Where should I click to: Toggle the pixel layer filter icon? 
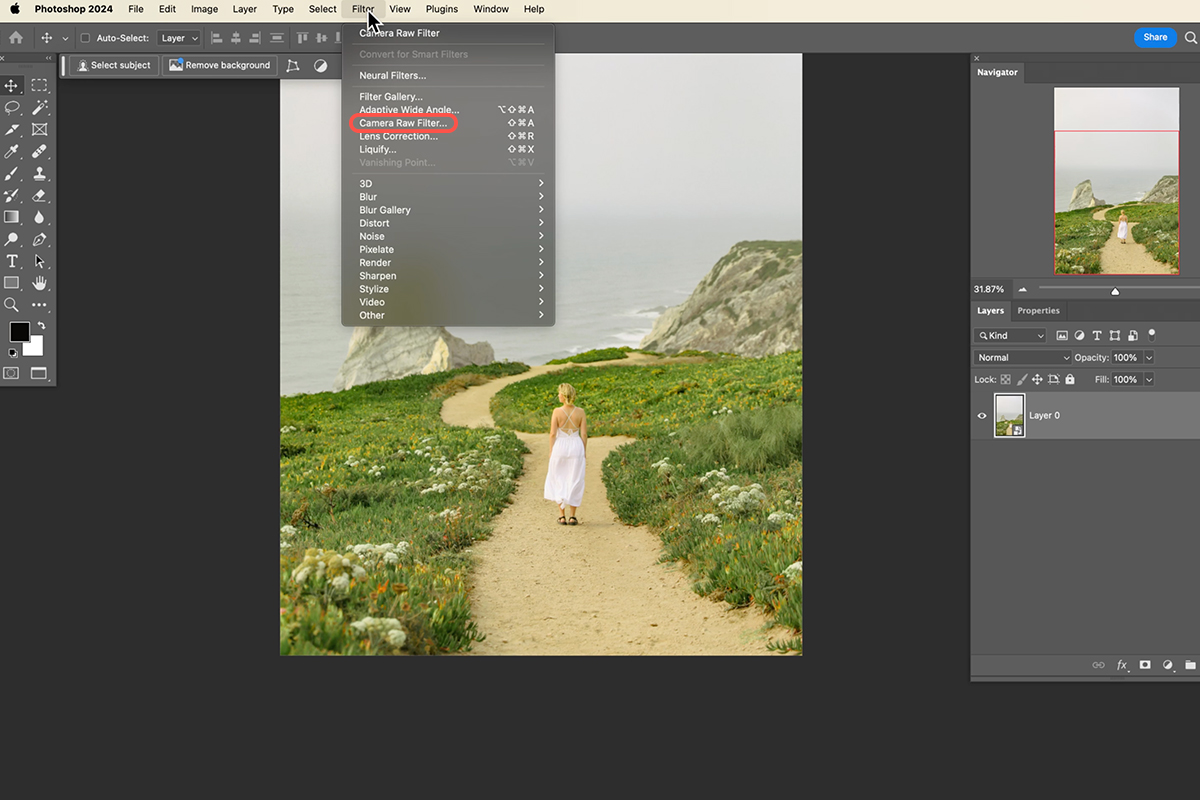point(1062,336)
